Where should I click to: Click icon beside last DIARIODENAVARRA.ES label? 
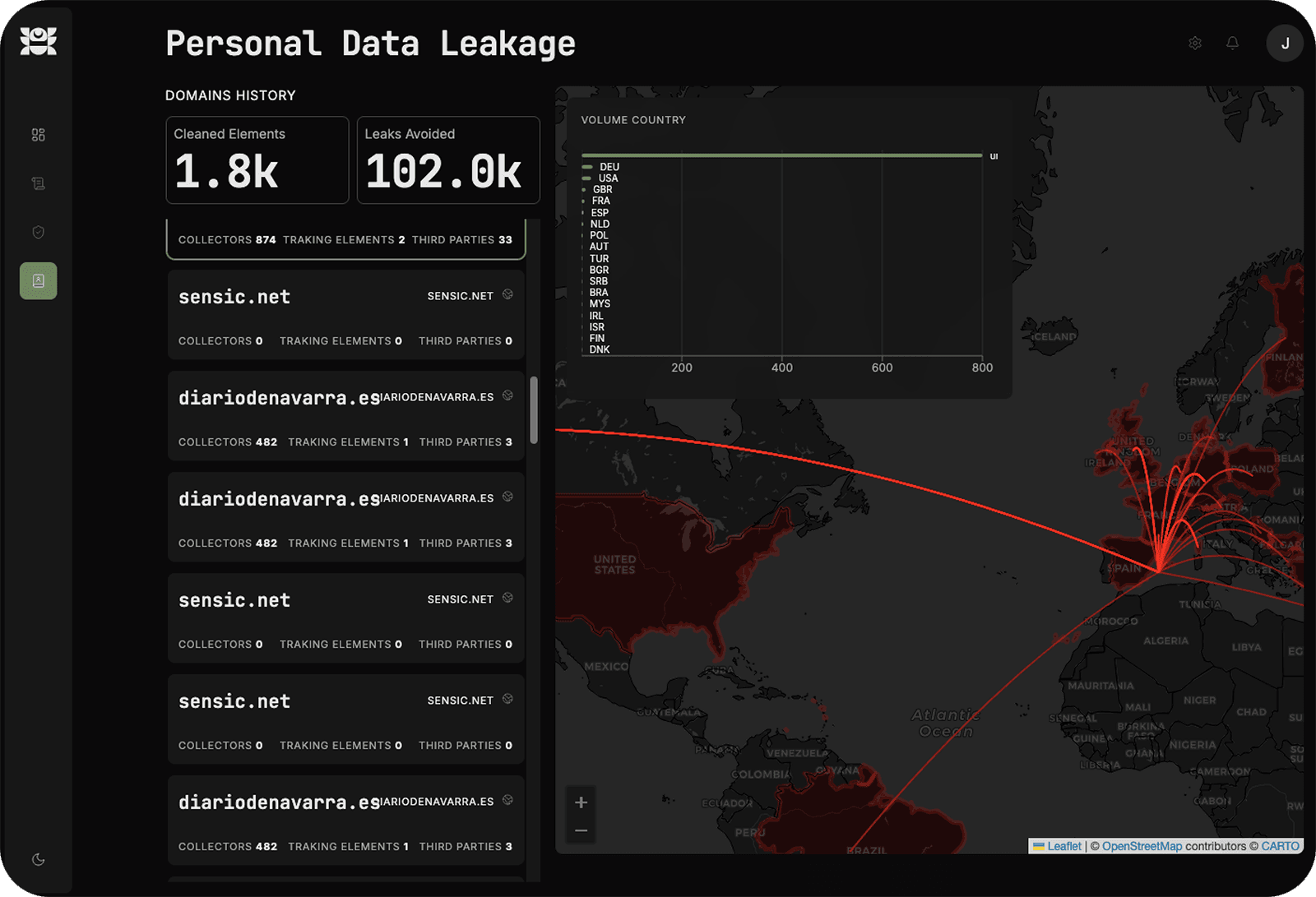(507, 800)
